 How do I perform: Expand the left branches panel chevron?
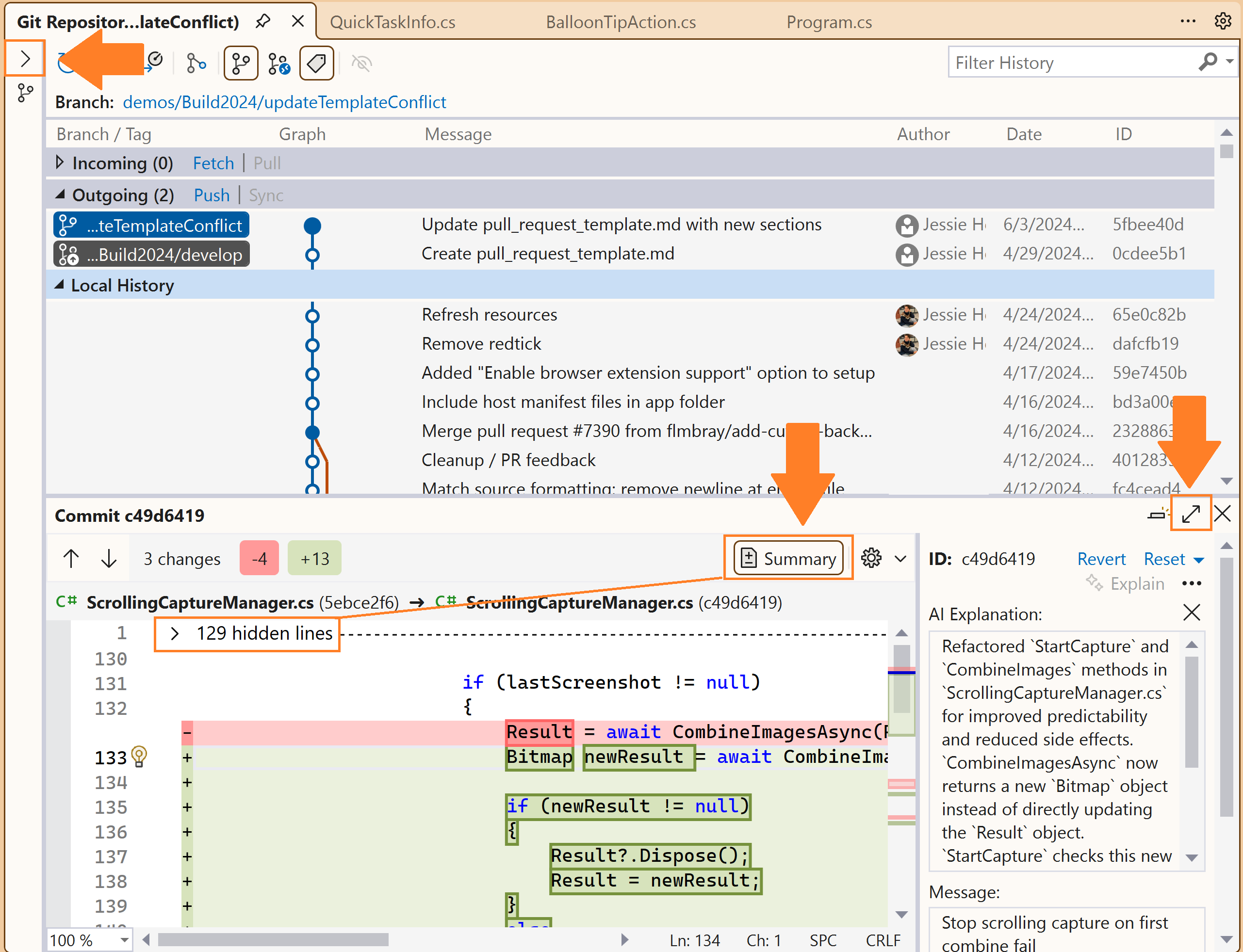[x=25, y=58]
